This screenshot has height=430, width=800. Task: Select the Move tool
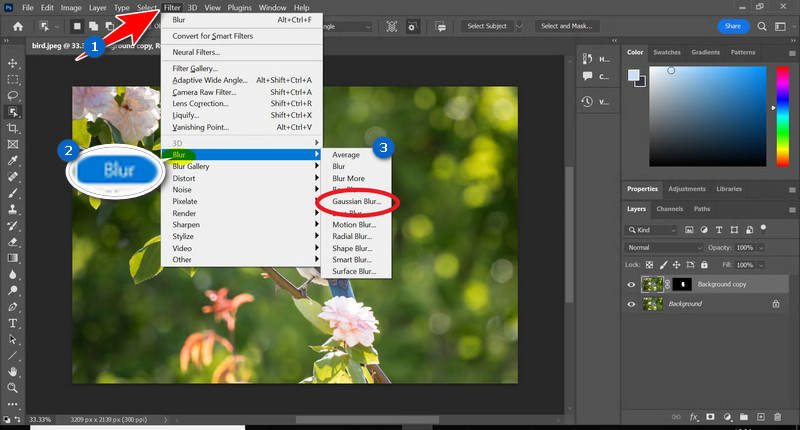(13, 63)
